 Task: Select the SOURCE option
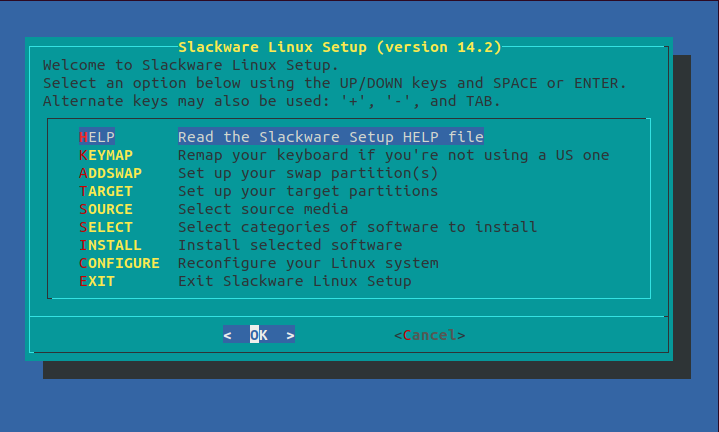pos(105,209)
